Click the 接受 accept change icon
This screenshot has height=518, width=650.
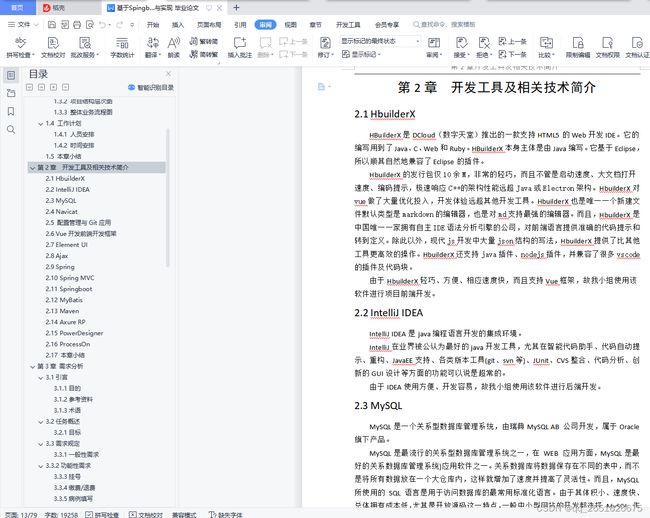pos(461,47)
